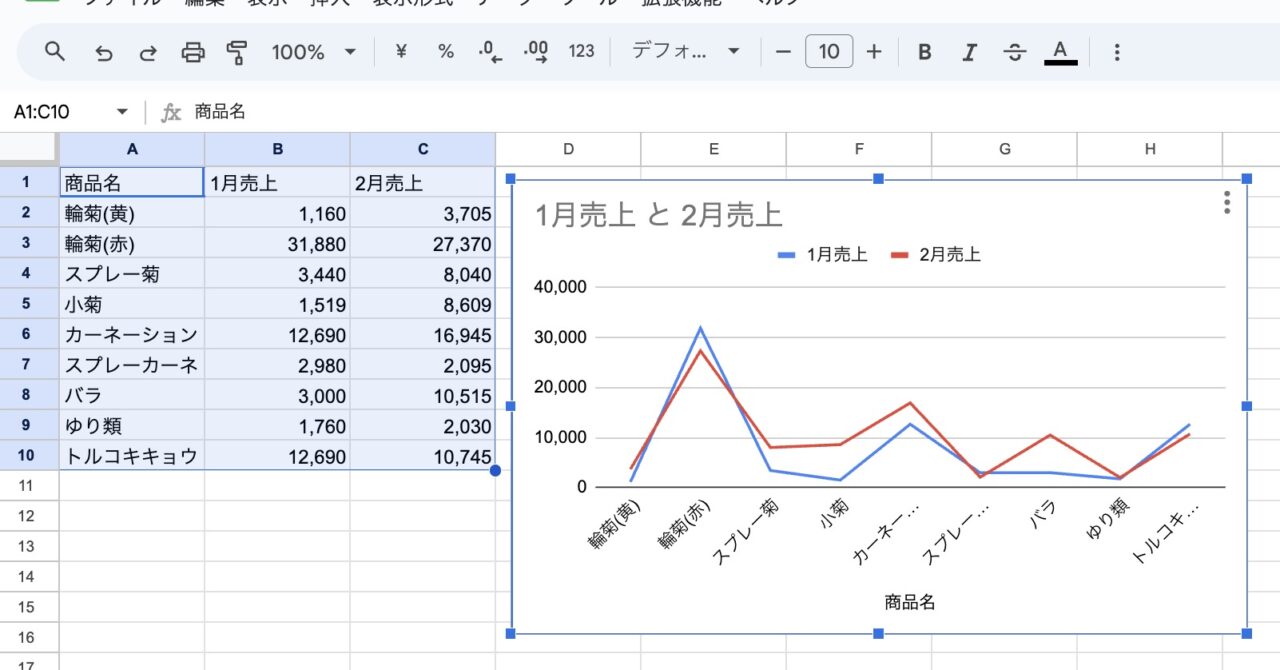Format selection as percent

click(445, 52)
